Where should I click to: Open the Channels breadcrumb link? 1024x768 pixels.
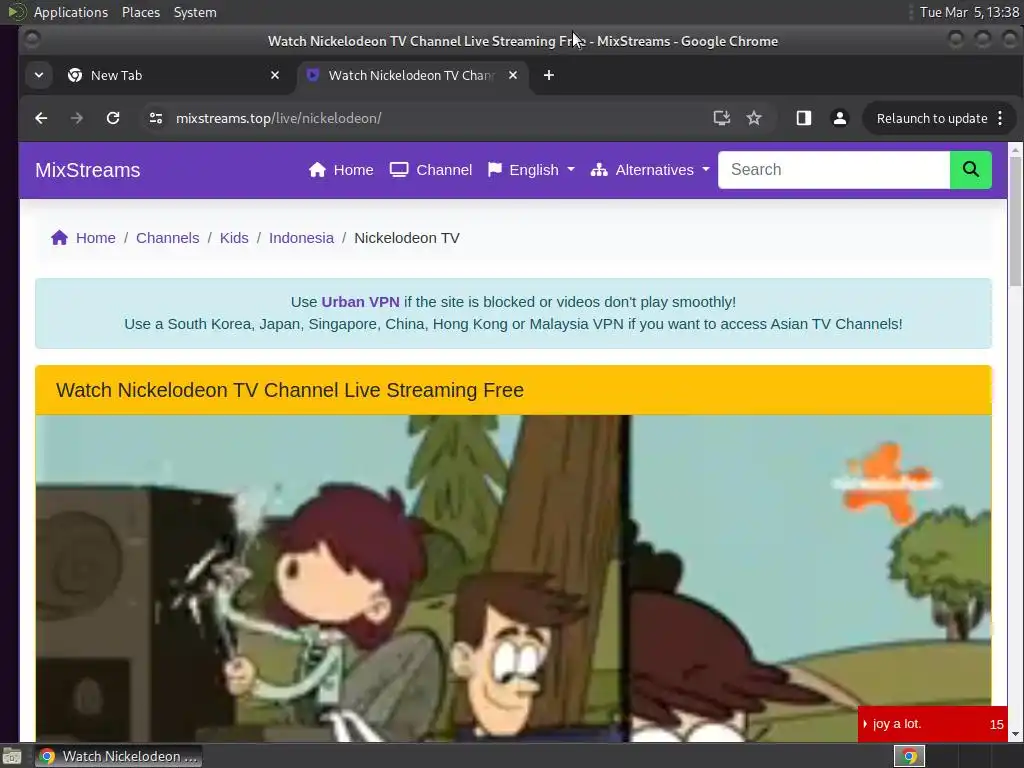point(167,238)
